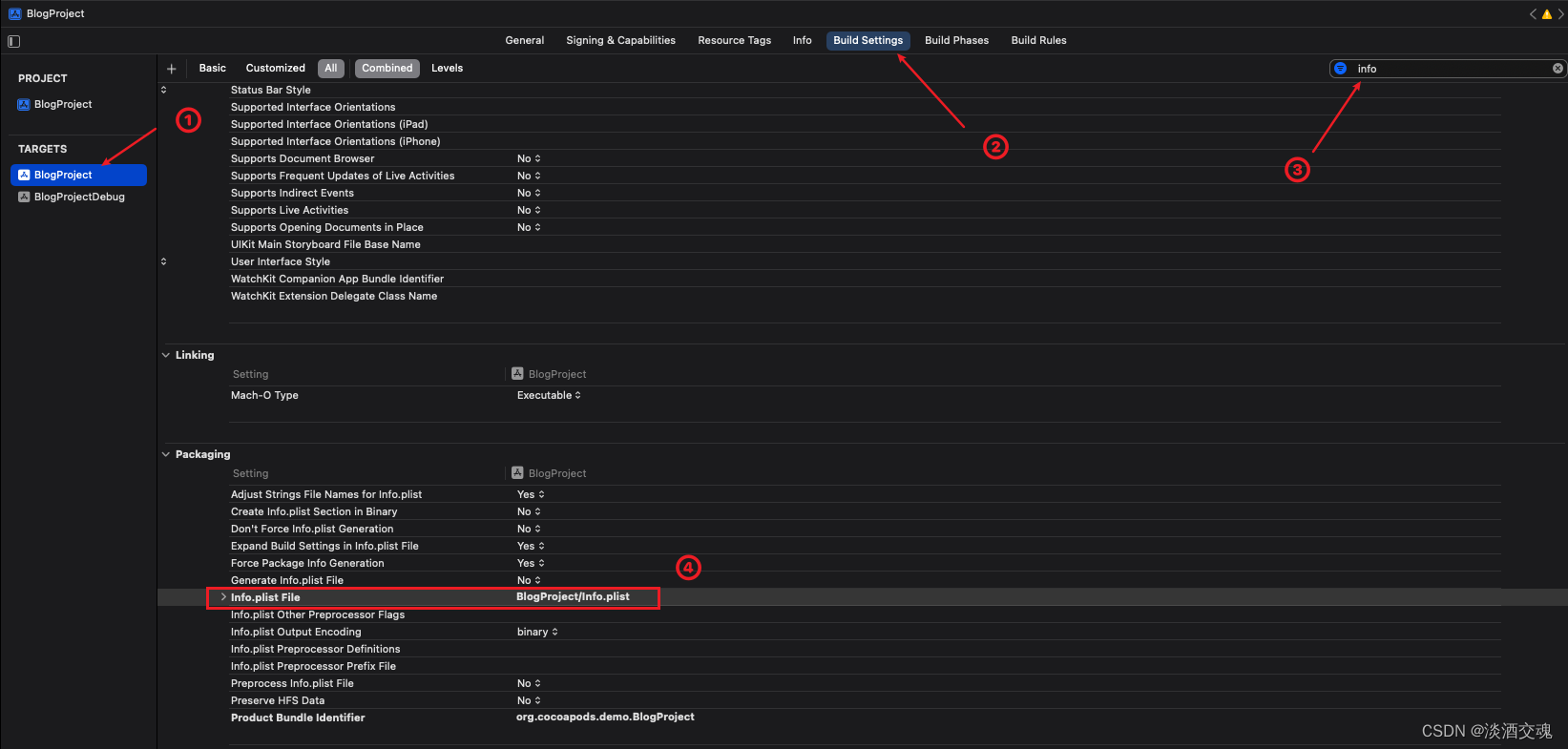Select UIKit Main Storyboard File Base Name
Viewport: 1568px width, 749px height.
tap(325, 244)
